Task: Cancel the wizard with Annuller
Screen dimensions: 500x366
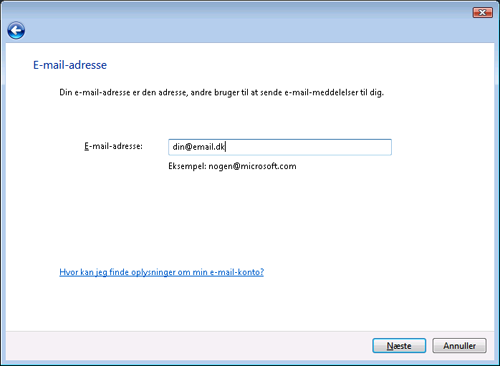Action: click(x=459, y=346)
